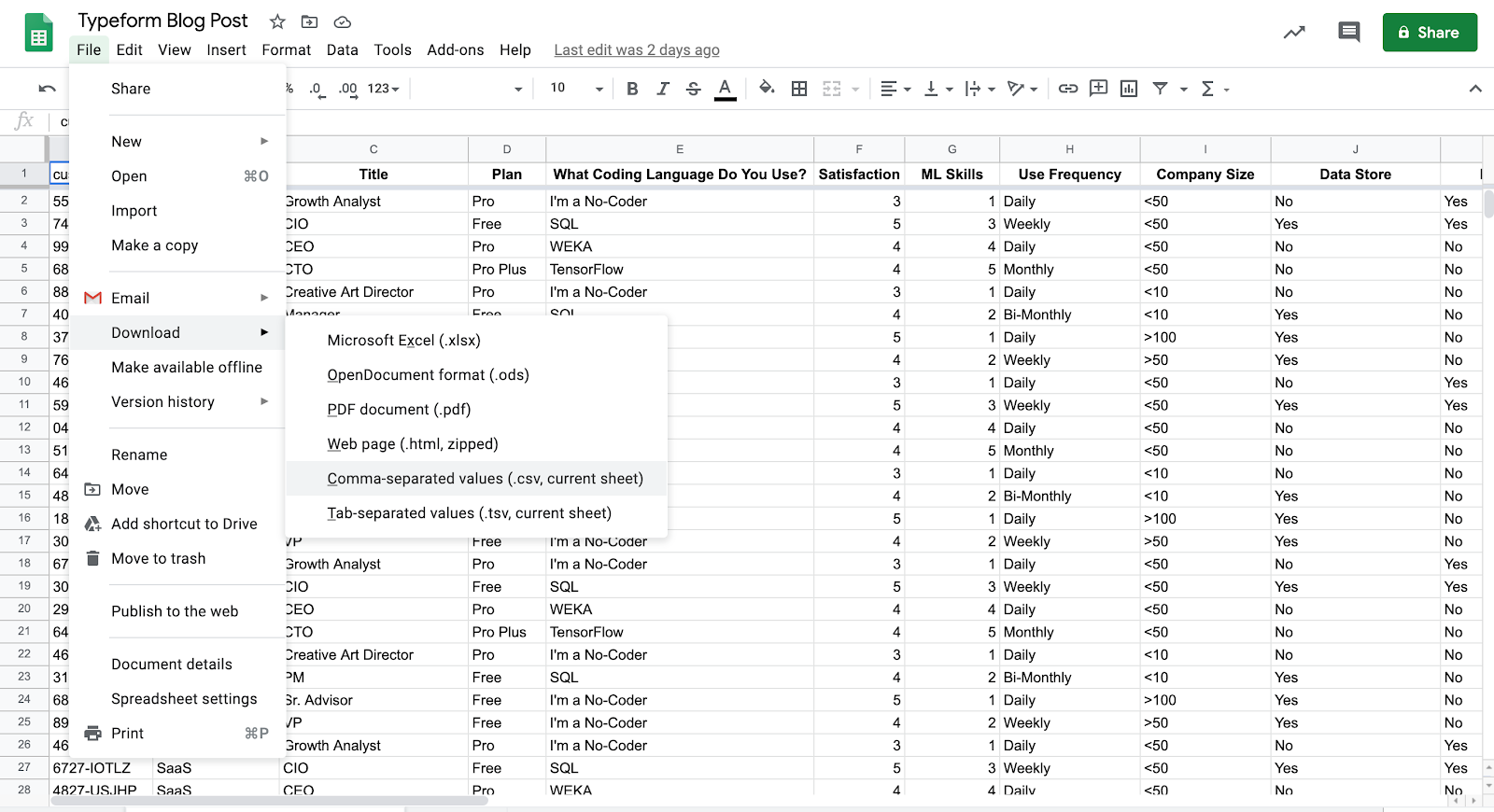
Task: Click decrease decimal places button
Action: (x=317, y=89)
